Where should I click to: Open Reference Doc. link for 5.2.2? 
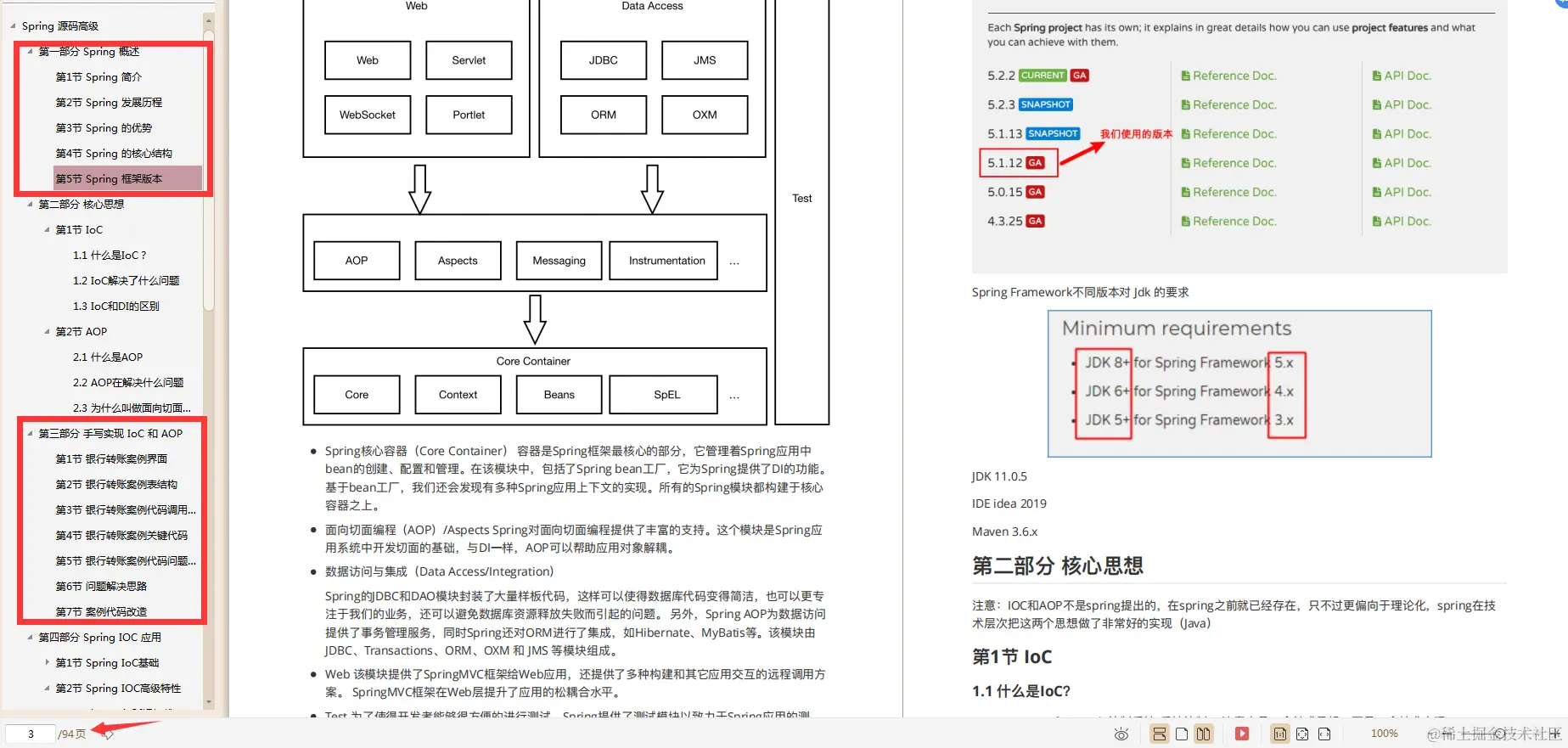(1228, 76)
